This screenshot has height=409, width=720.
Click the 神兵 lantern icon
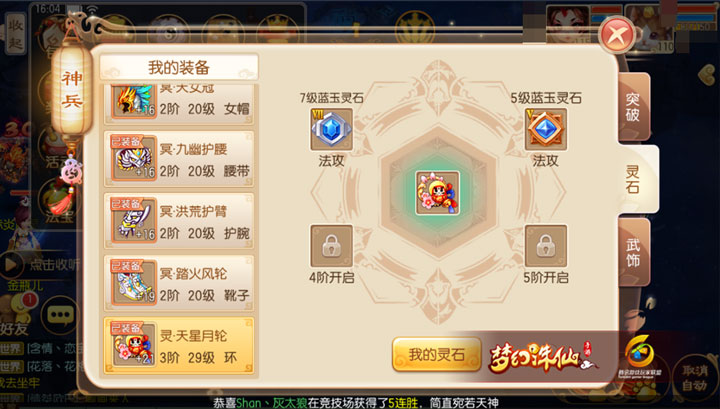[72, 90]
